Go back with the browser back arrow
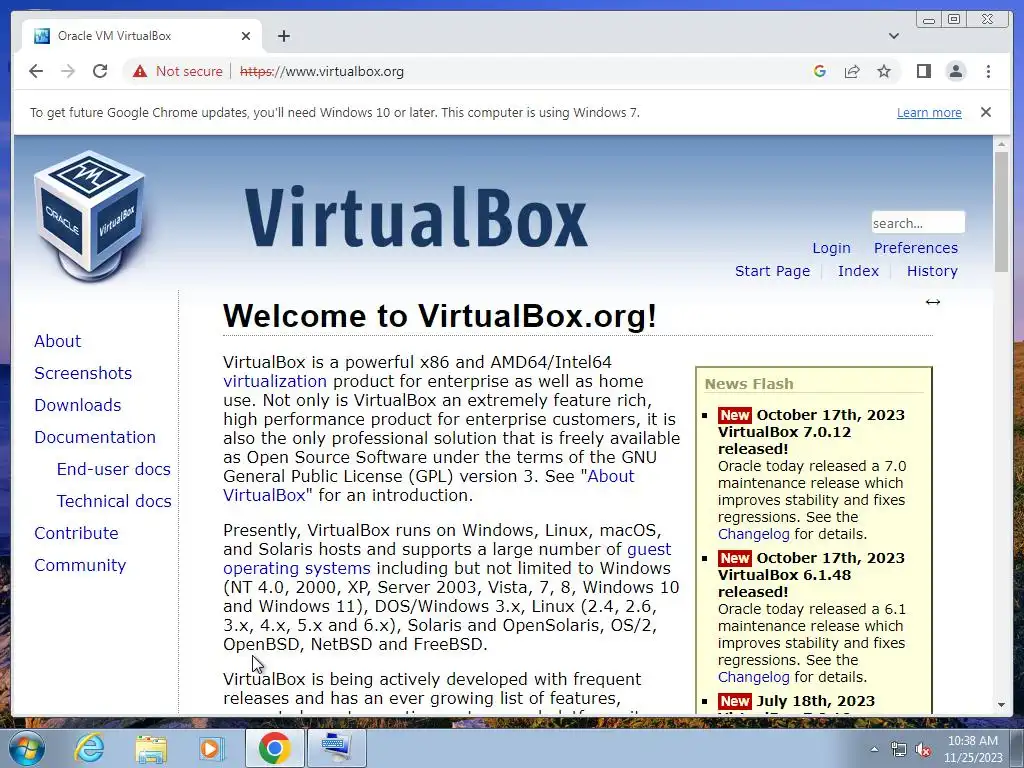Image resolution: width=1024 pixels, height=768 pixels. click(x=36, y=71)
